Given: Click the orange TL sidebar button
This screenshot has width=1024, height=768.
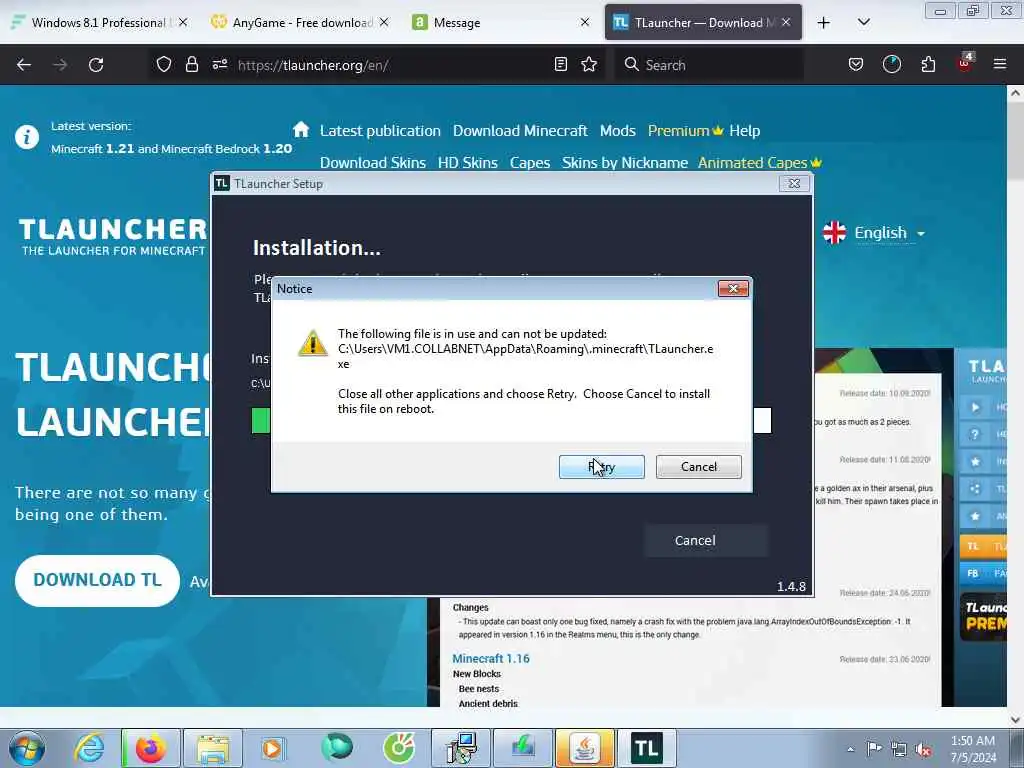Looking at the screenshot, I should click(x=983, y=545).
